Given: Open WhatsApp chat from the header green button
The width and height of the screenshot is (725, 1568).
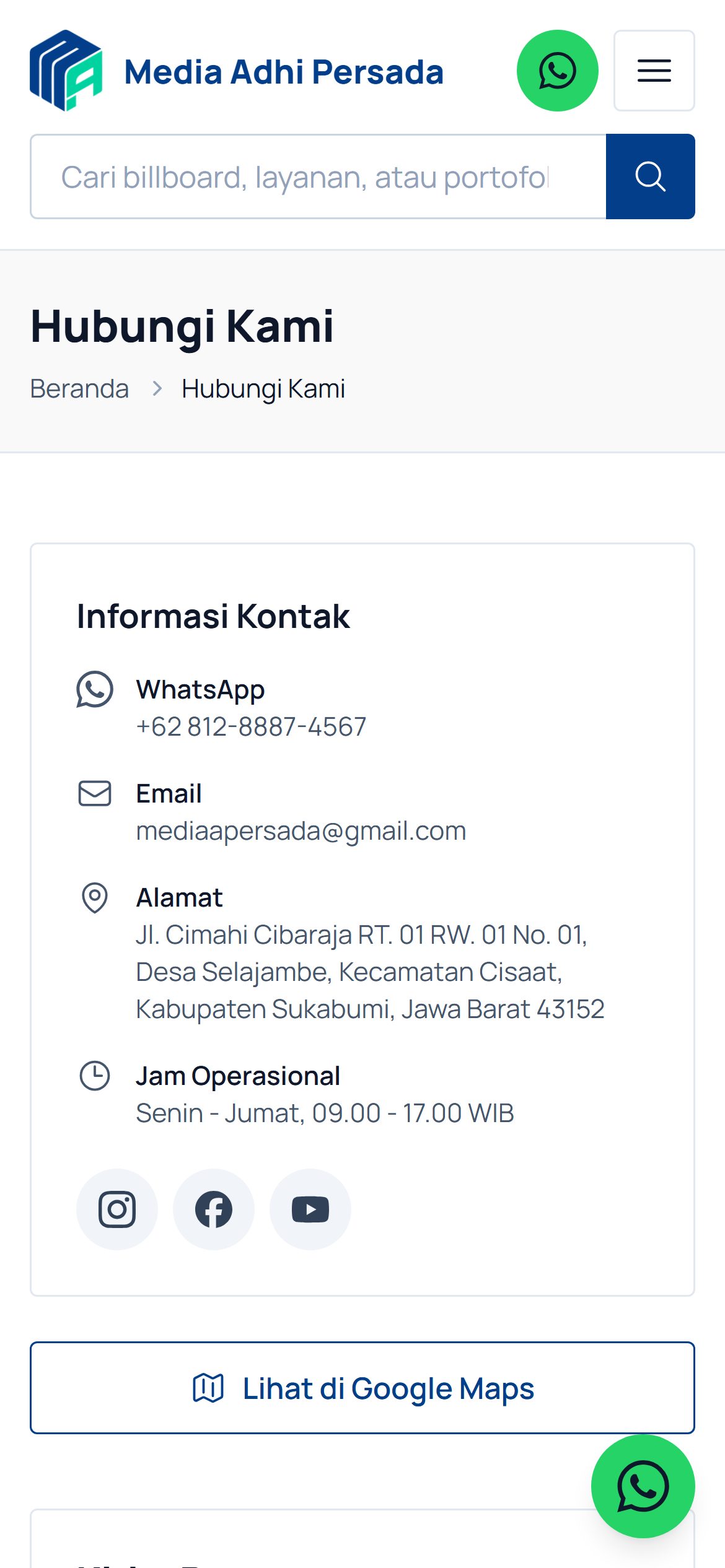Looking at the screenshot, I should coord(558,71).
